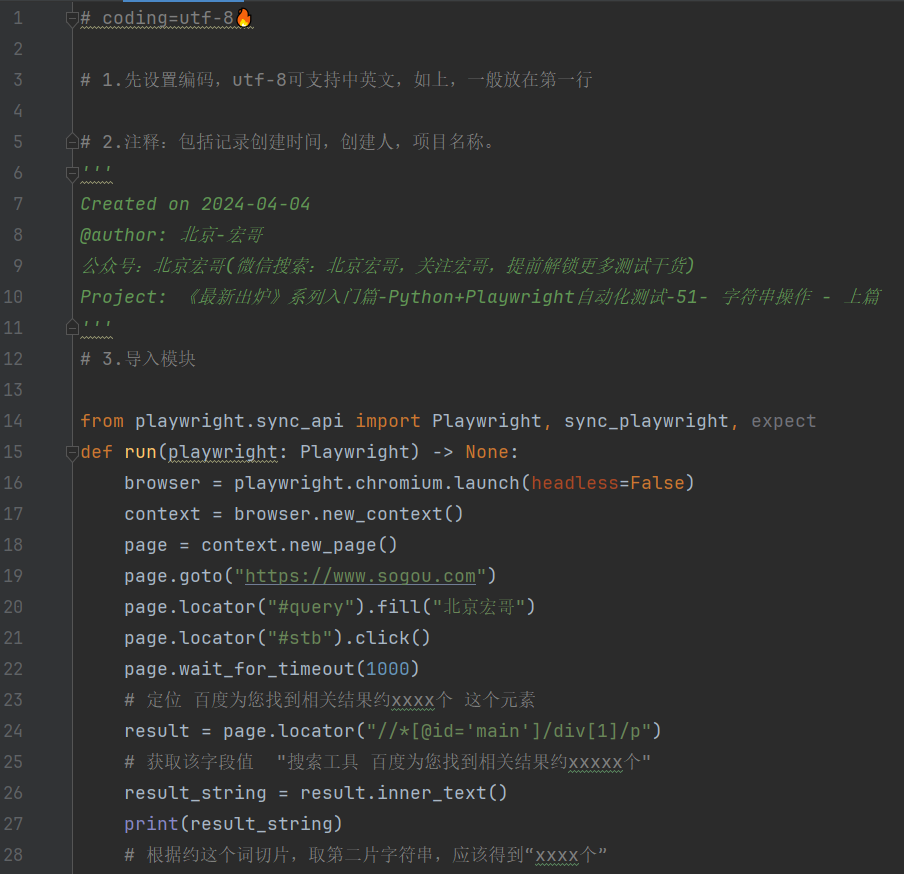Collapse the run function using its gutter fold arrow
Screen dimensions: 904x874
(x=71, y=452)
